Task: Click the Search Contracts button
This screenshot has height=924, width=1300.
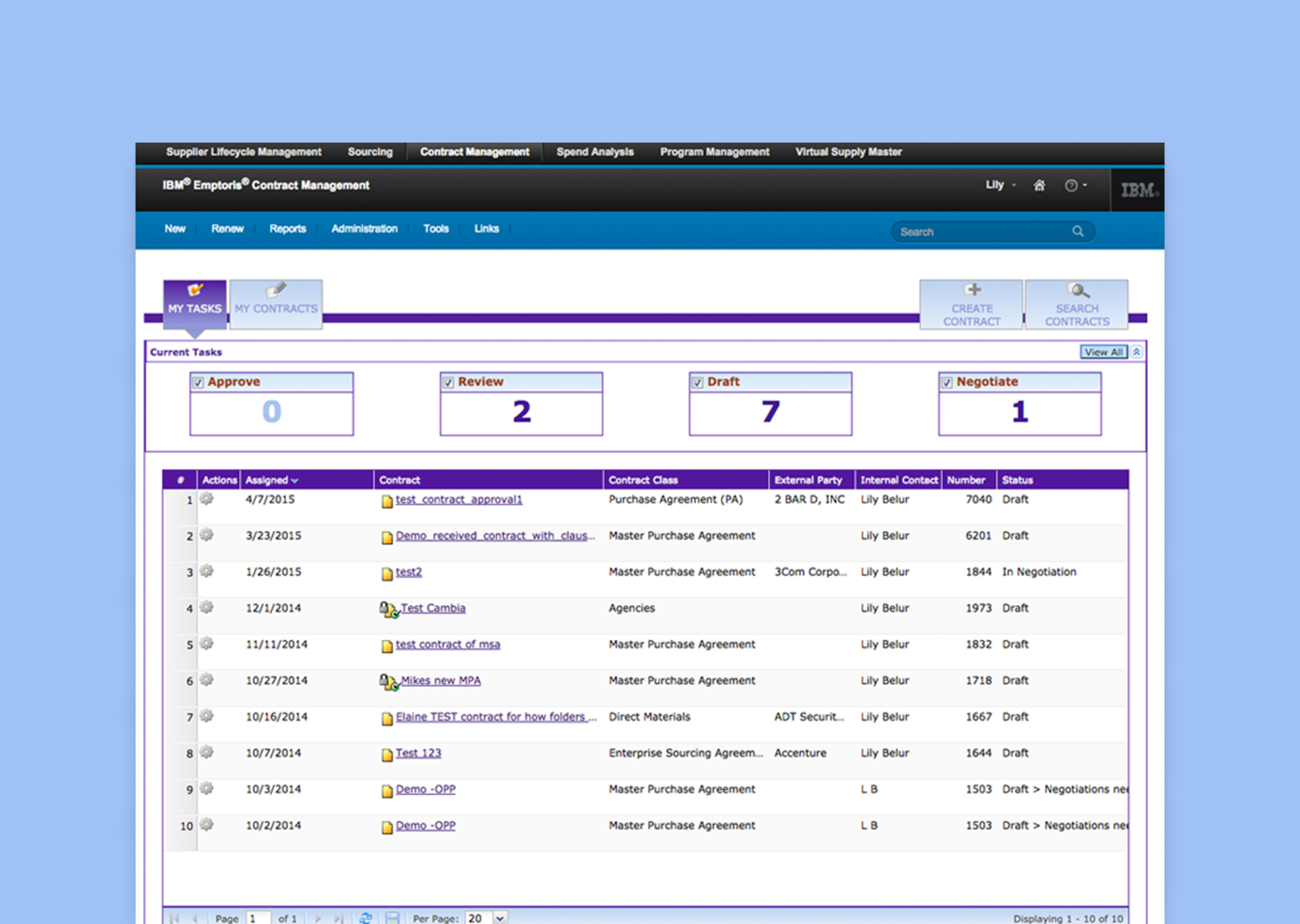Action: coord(1076,305)
